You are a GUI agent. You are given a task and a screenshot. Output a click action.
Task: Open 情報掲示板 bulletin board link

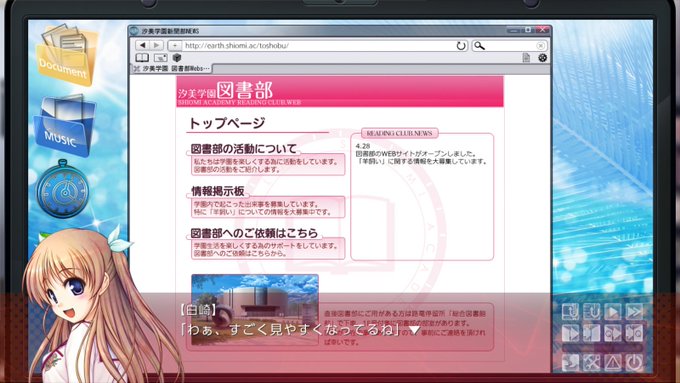click(218, 191)
